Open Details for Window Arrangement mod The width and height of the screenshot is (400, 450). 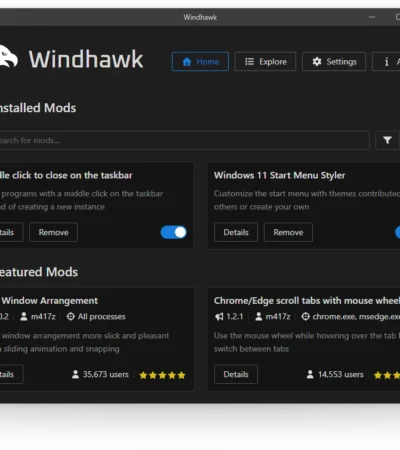pyautogui.click(x=11, y=374)
